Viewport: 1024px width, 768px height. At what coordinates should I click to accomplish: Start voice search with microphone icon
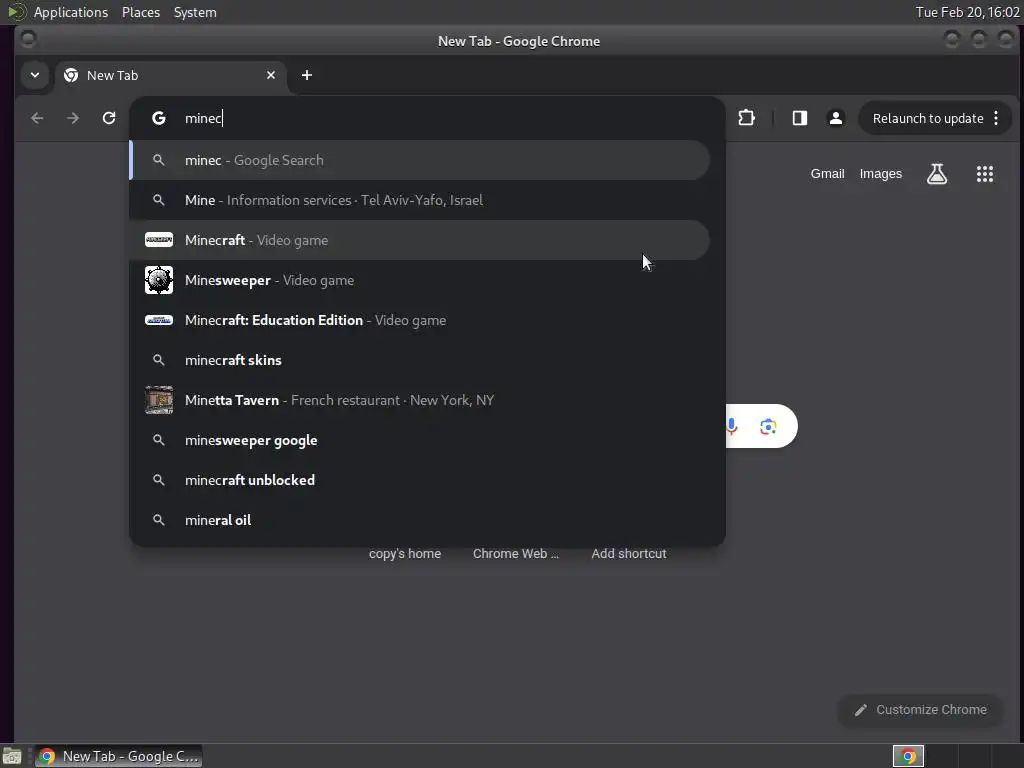pos(731,426)
